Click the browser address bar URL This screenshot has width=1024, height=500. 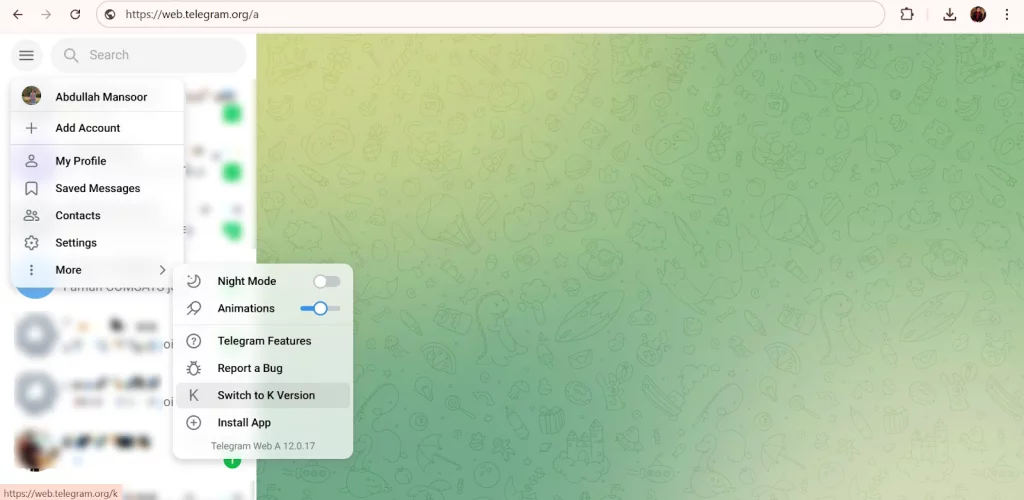192,14
